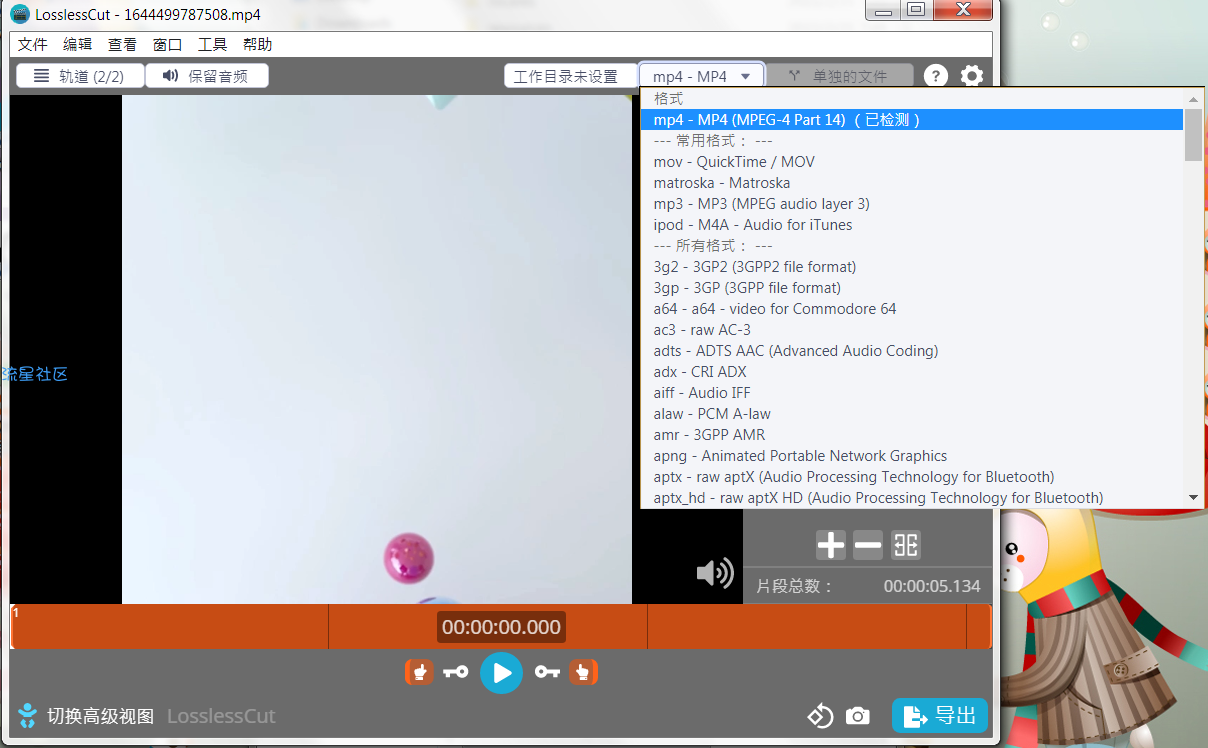Toggle 保留音频 keep audio button

(207, 76)
